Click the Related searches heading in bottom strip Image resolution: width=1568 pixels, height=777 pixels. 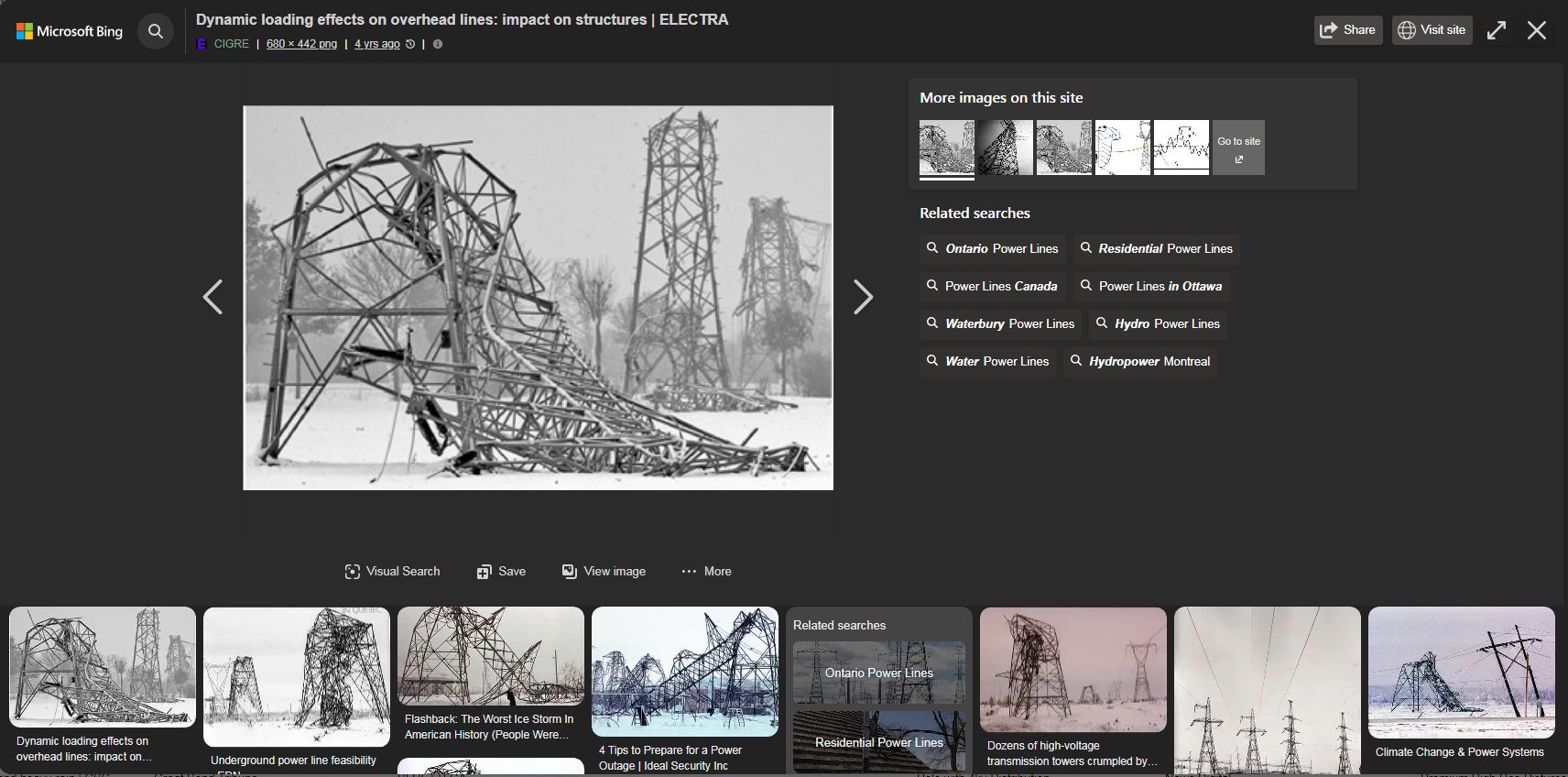tap(839, 625)
